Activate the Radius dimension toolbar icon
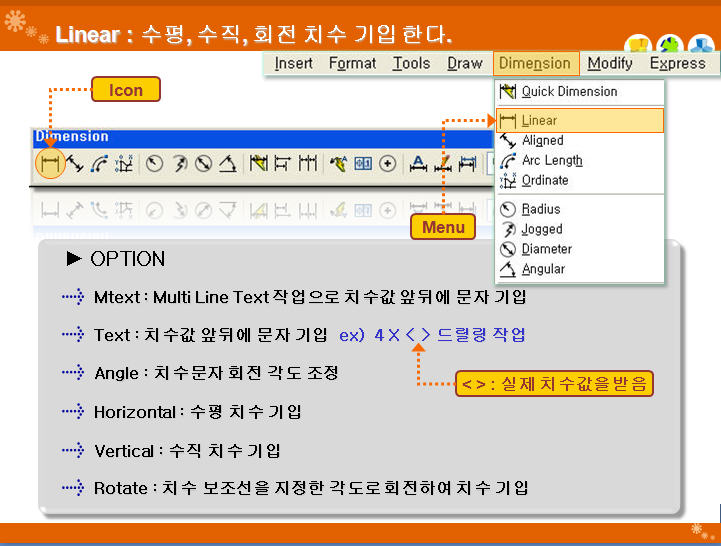This screenshot has height=546, width=721. pyautogui.click(x=155, y=164)
